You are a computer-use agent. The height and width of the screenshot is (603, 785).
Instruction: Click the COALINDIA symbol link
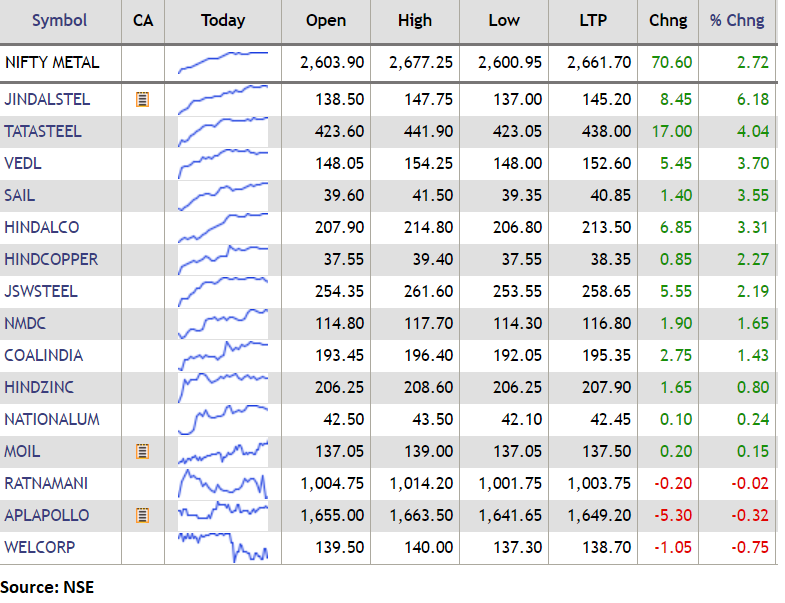[44, 355]
